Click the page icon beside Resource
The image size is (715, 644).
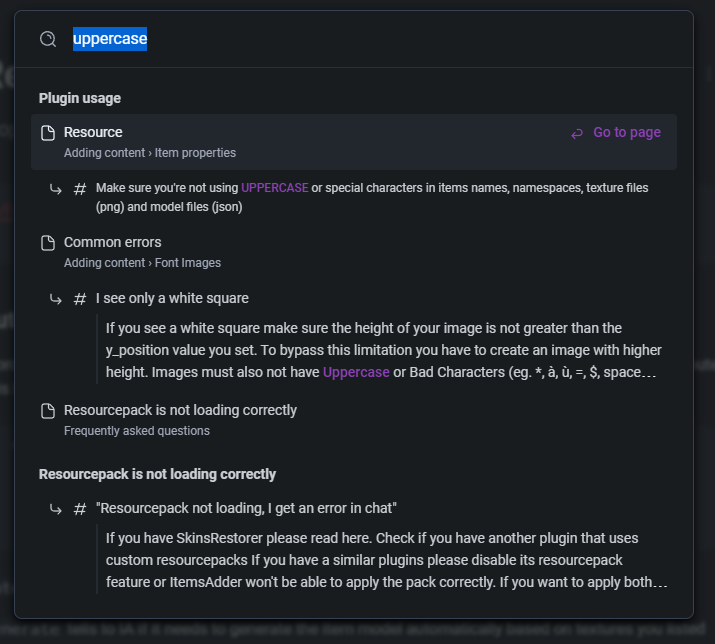pyautogui.click(x=47, y=133)
